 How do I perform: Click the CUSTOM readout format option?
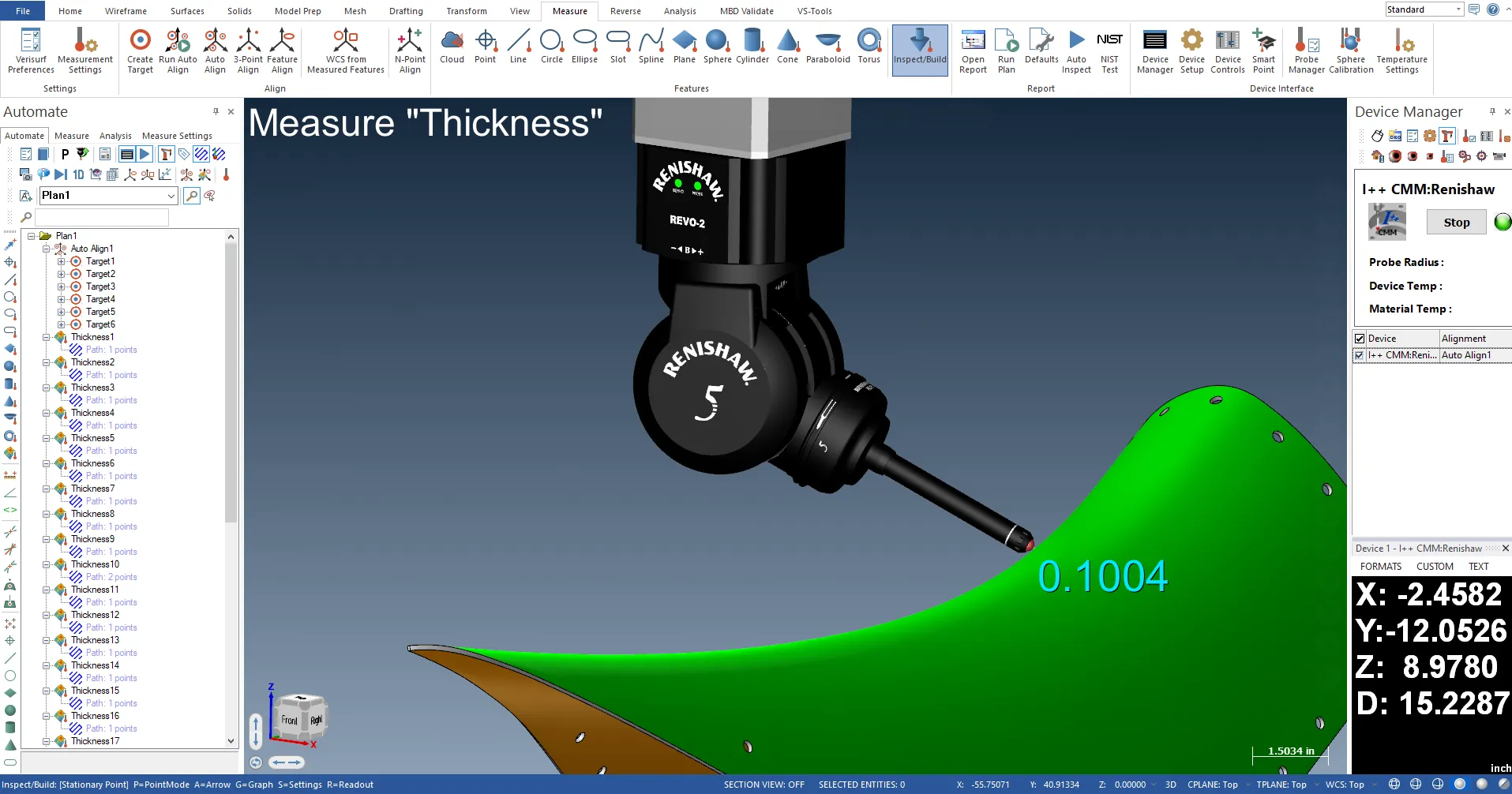click(1435, 567)
